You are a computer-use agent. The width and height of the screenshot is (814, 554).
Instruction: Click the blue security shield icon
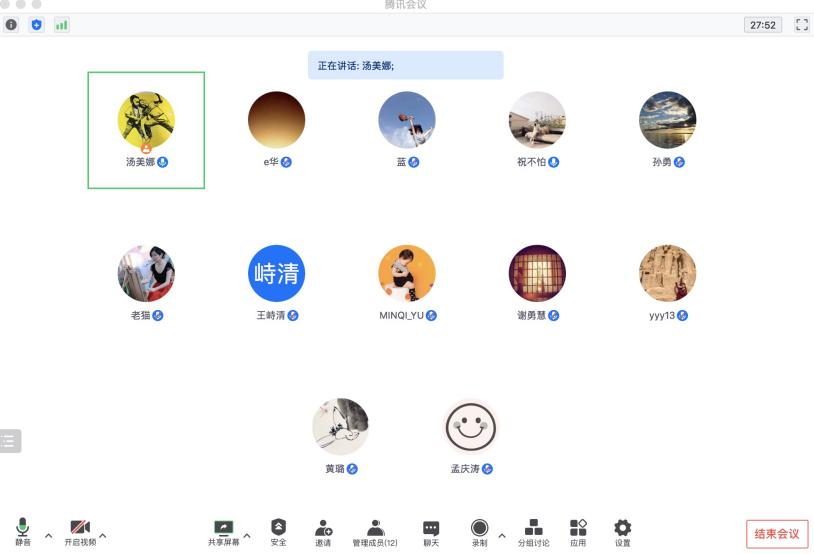37,25
